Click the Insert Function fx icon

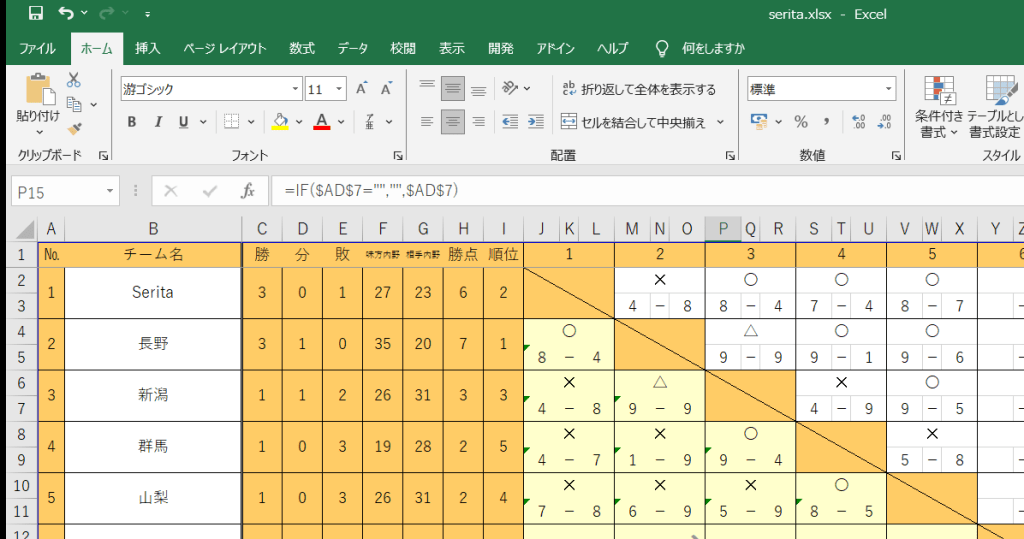pyautogui.click(x=248, y=190)
